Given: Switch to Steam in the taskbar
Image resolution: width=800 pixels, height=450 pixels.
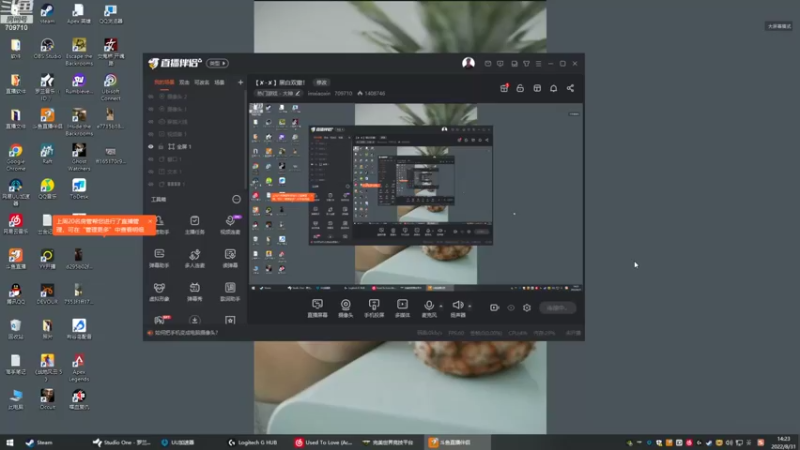Looking at the screenshot, I should coord(39,442).
